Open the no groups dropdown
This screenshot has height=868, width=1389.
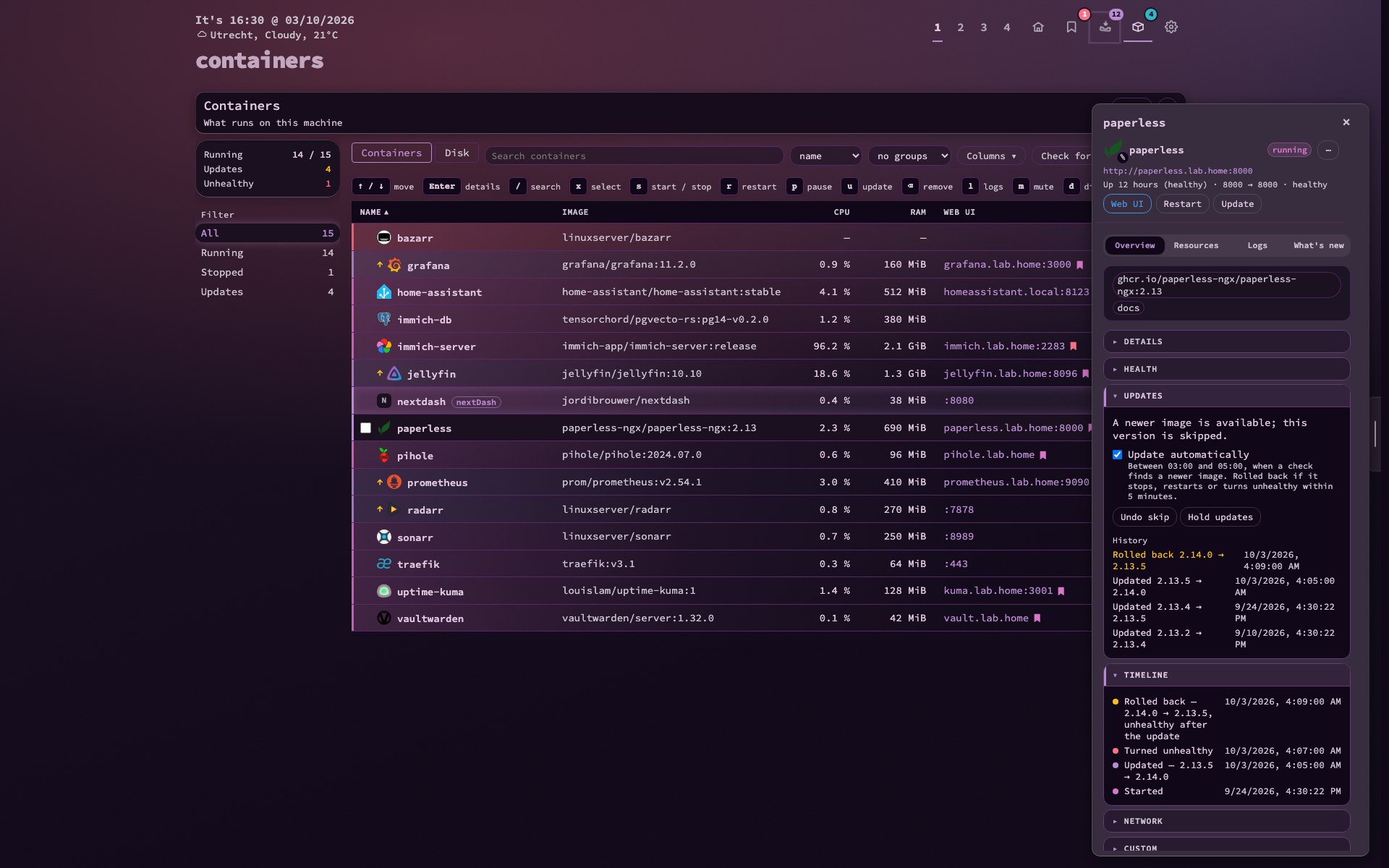pyautogui.click(x=909, y=156)
